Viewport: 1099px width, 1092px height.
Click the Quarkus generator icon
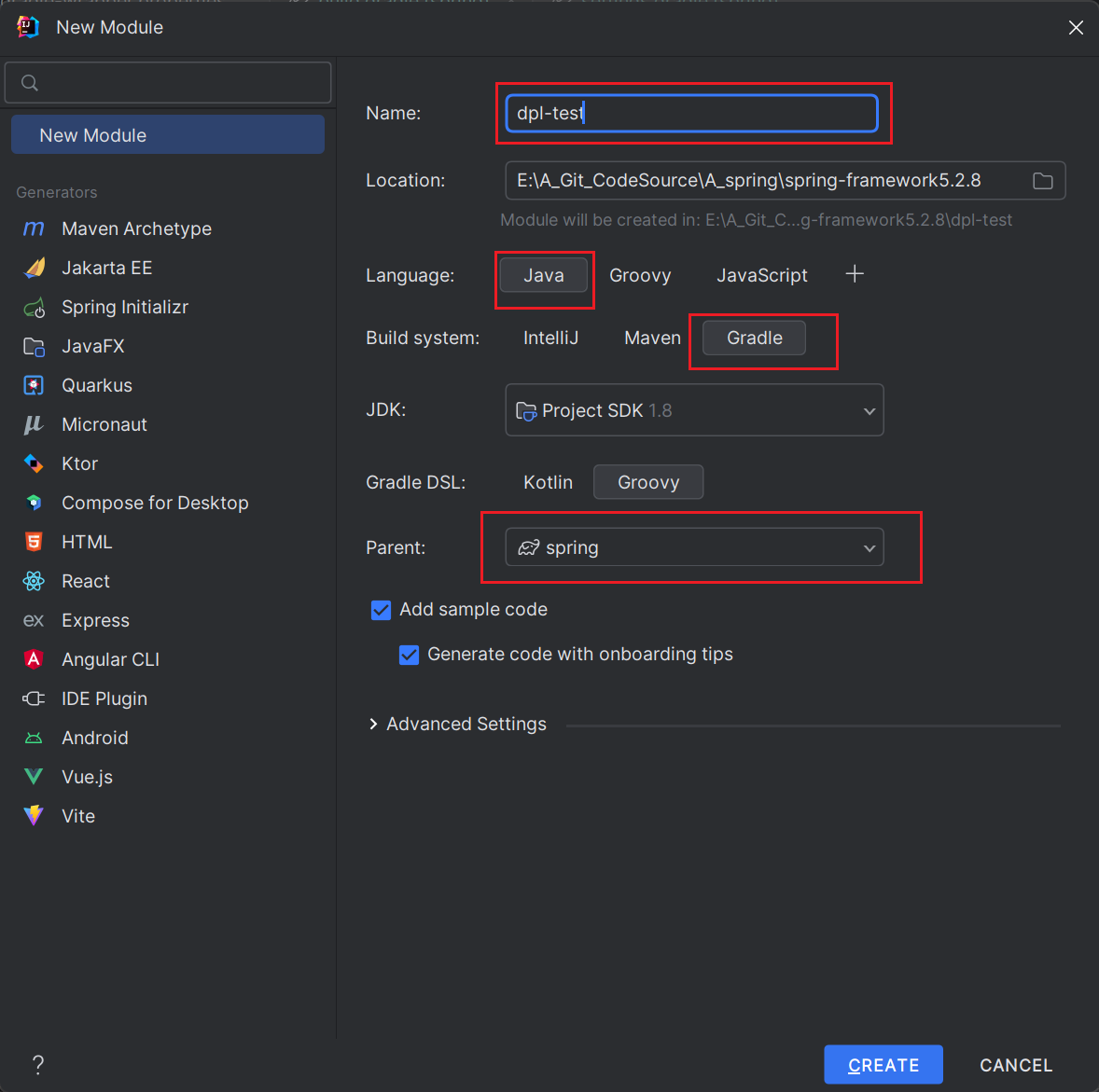(x=34, y=385)
